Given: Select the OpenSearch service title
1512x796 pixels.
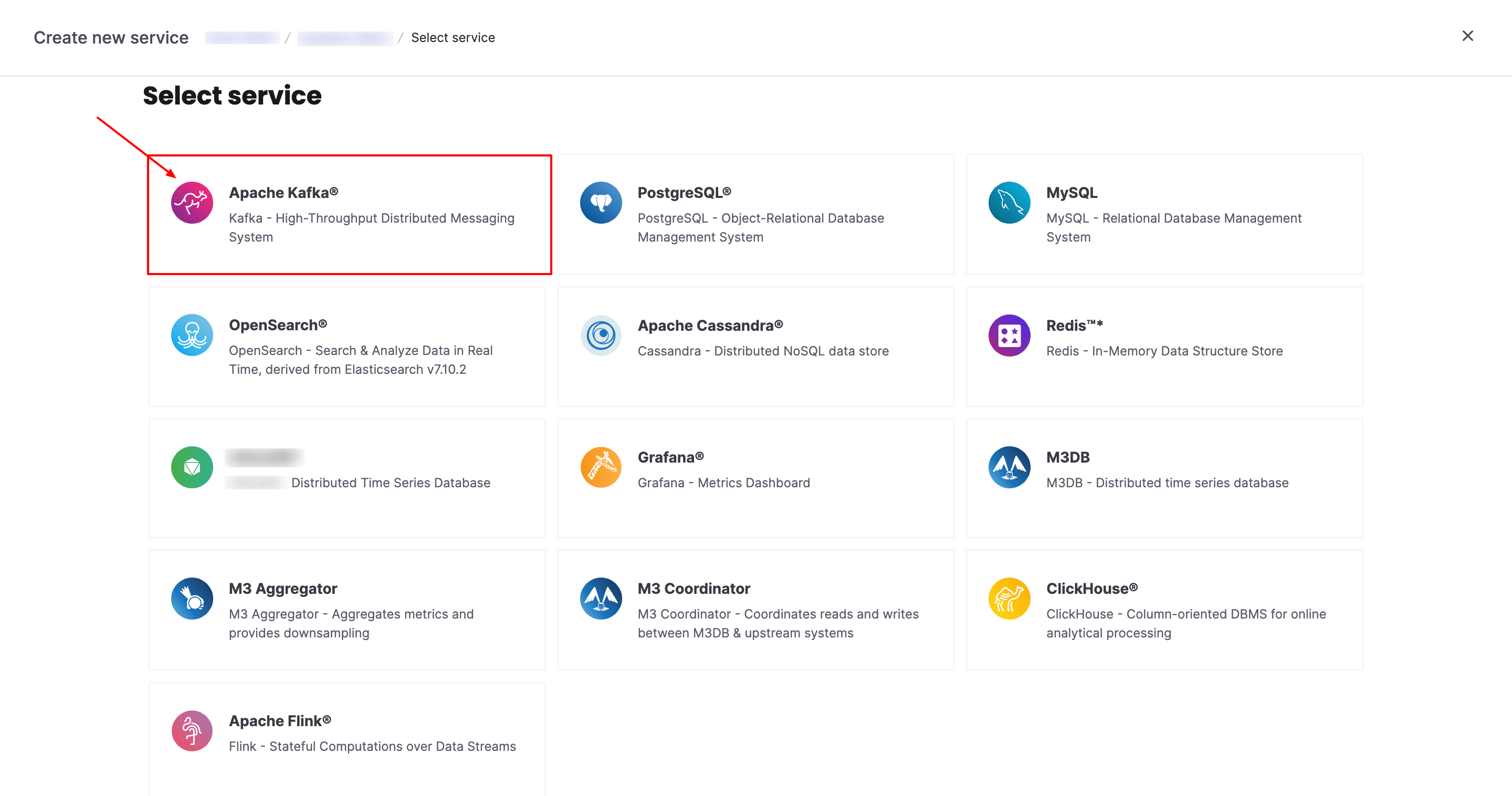Looking at the screenshot, I should tap(278, 324).
